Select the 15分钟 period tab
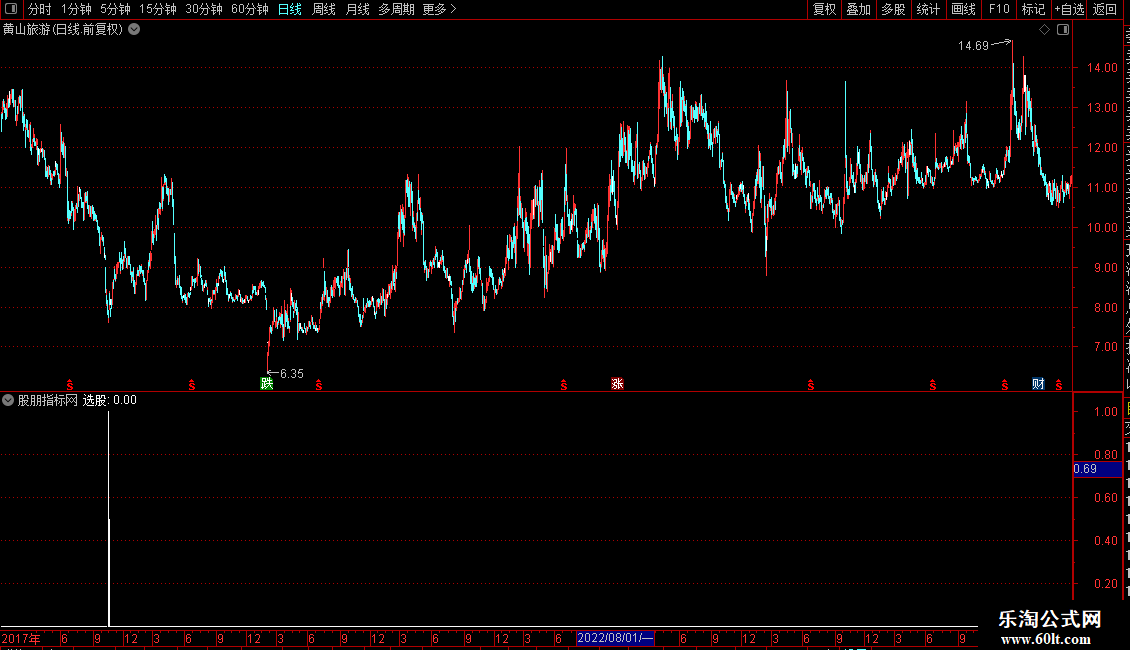This screenshot has height=650, width=1130. coord(158,9)
